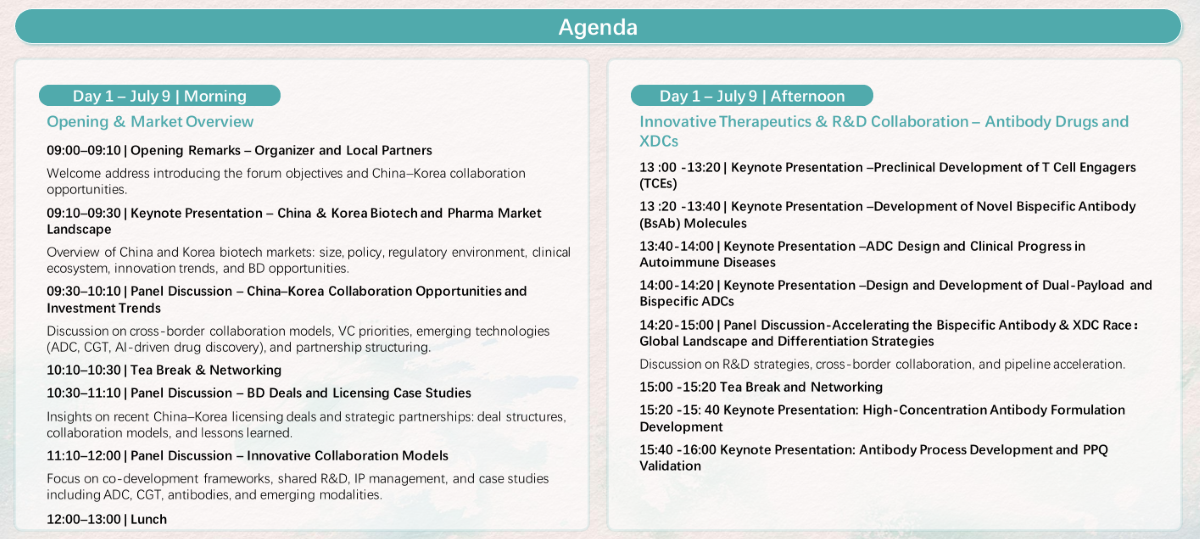Select the Day 1 July 9 Morning label

160,96
